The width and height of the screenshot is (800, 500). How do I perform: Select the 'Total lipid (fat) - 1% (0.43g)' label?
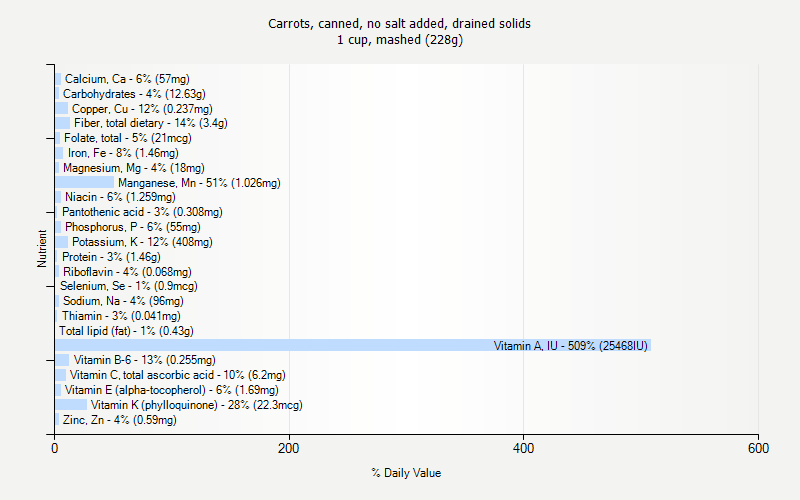pos(127,331)
